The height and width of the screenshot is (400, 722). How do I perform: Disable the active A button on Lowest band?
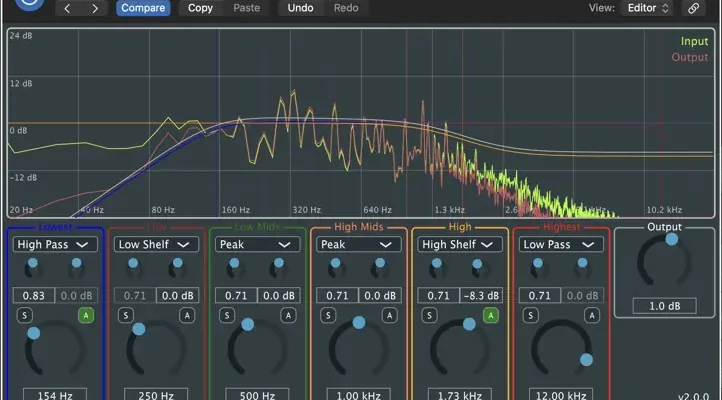(86, 315)
